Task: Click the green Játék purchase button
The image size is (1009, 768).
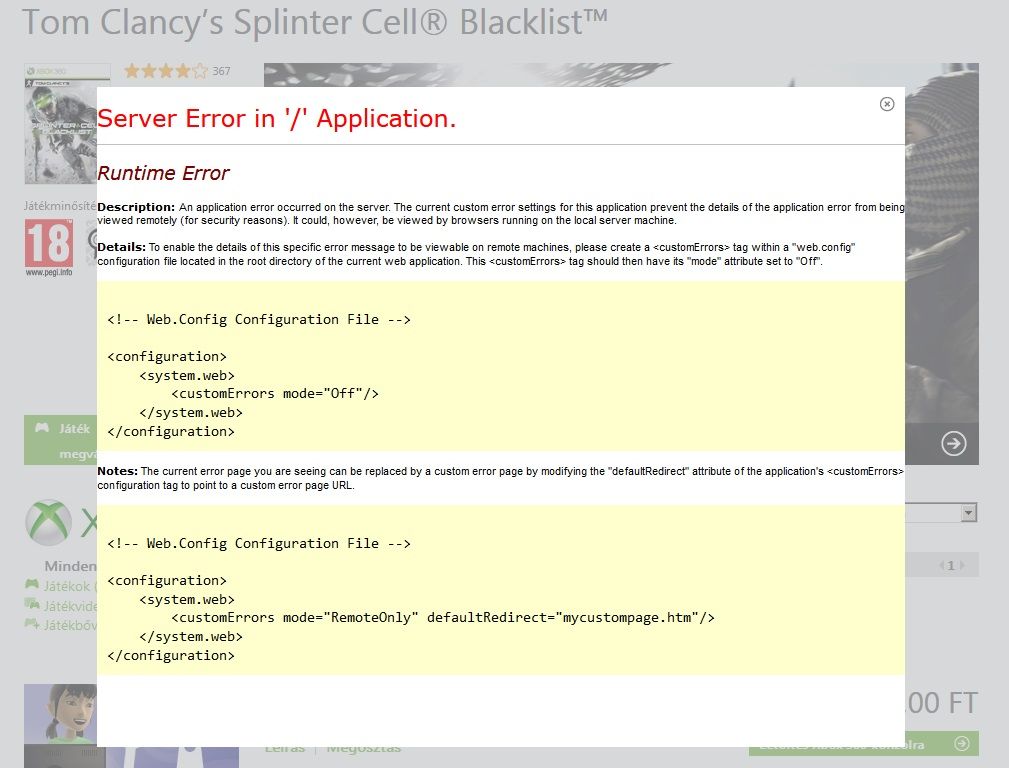Action: tap(60, 440)
